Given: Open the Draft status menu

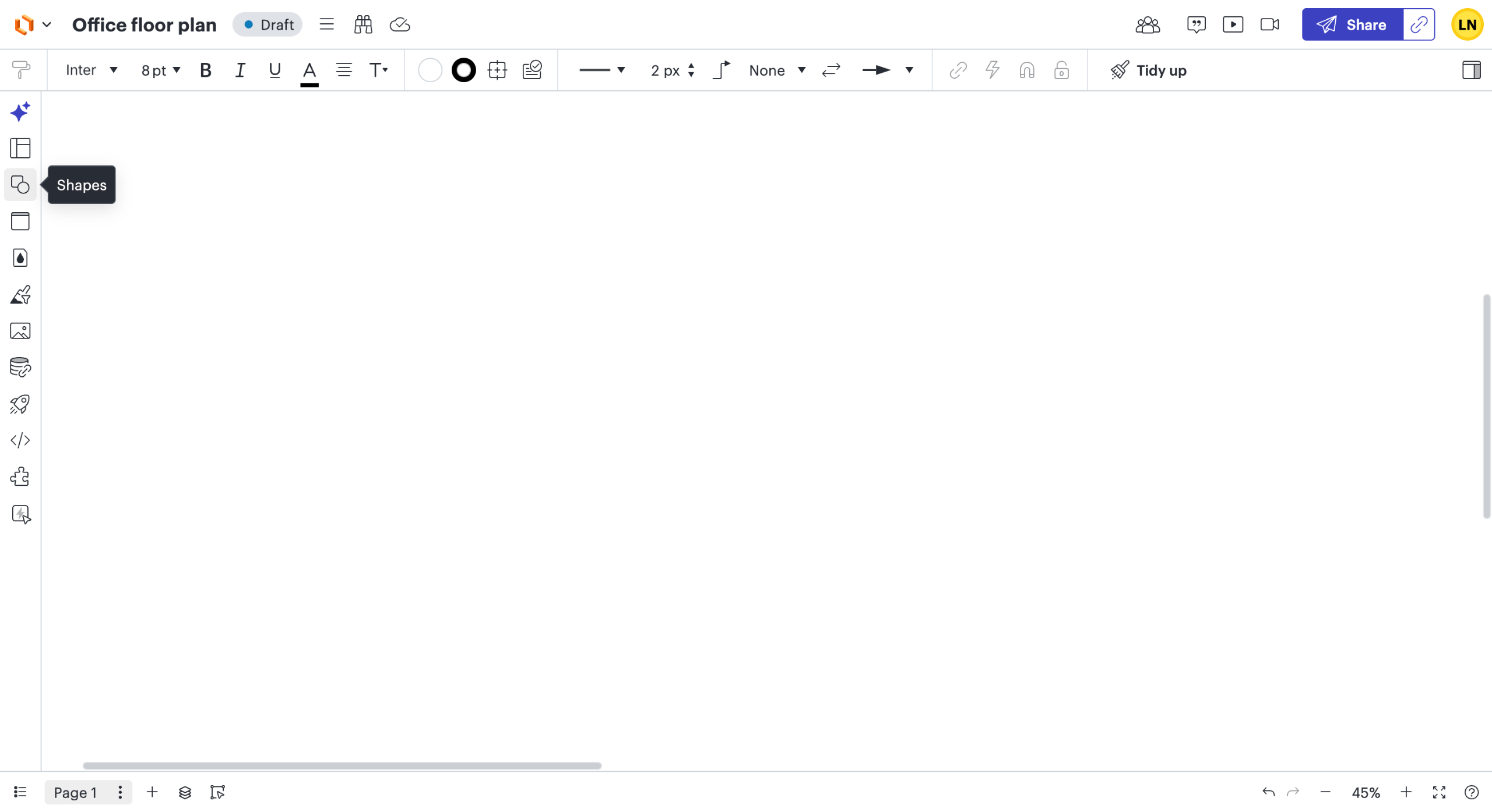Looking at the screenshot, I should point(268,24).
